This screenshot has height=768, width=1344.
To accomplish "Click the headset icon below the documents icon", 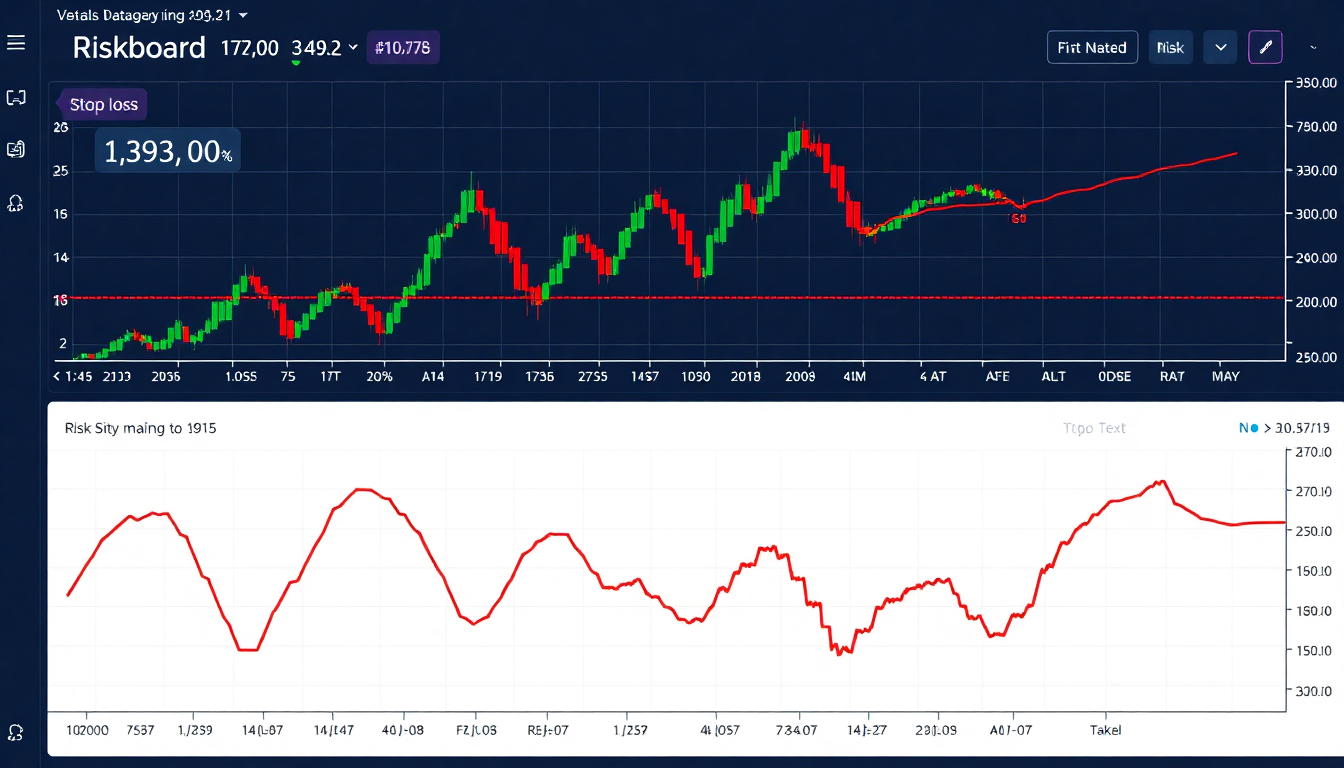I will click(15, 203).
